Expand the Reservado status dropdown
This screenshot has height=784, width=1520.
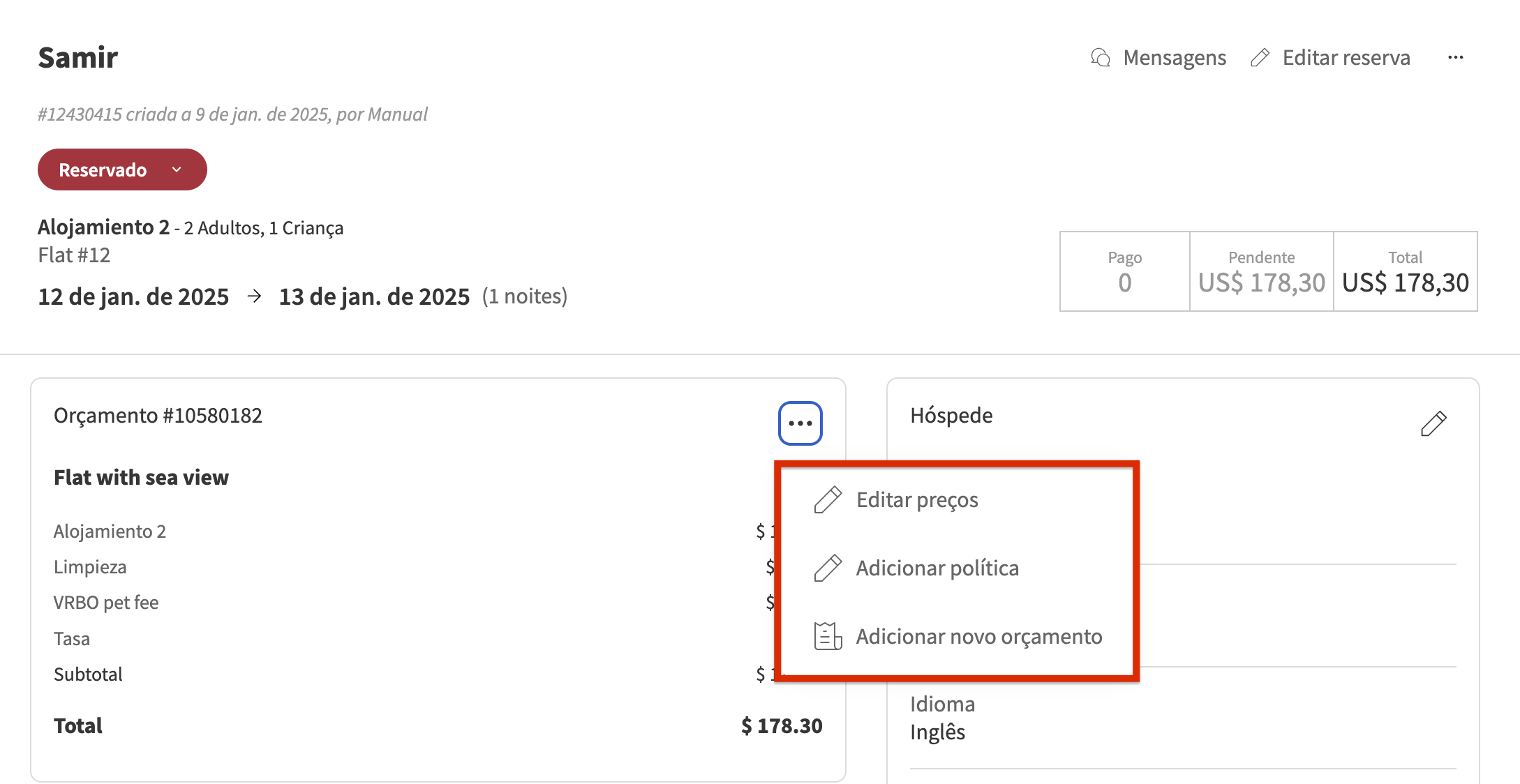(122, 169)
